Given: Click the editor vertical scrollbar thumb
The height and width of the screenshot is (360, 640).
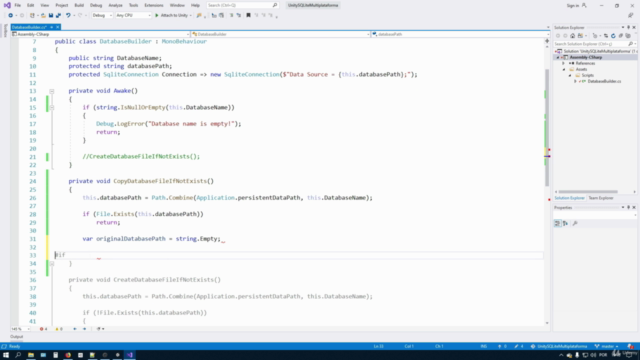Looking at the screenshot, I should (547, 127).
